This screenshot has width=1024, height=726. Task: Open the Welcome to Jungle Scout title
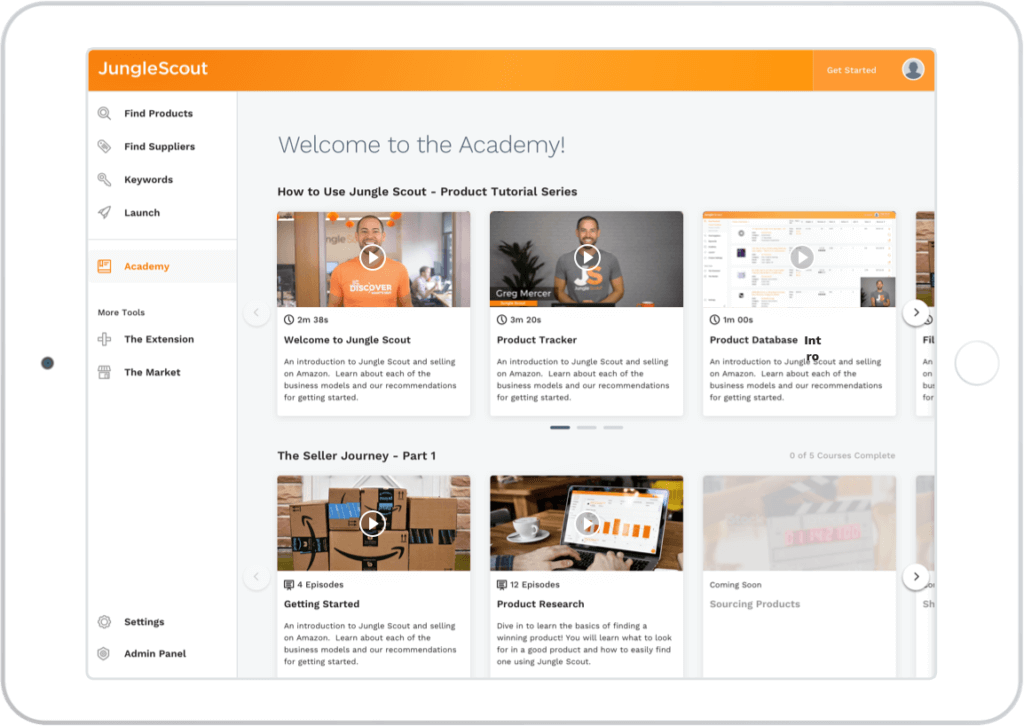347,340
